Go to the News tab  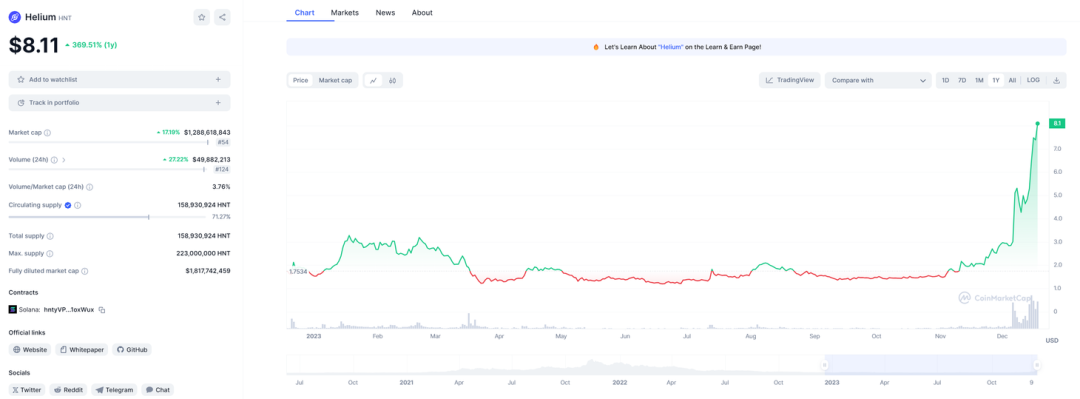click(x=385, y=12)
